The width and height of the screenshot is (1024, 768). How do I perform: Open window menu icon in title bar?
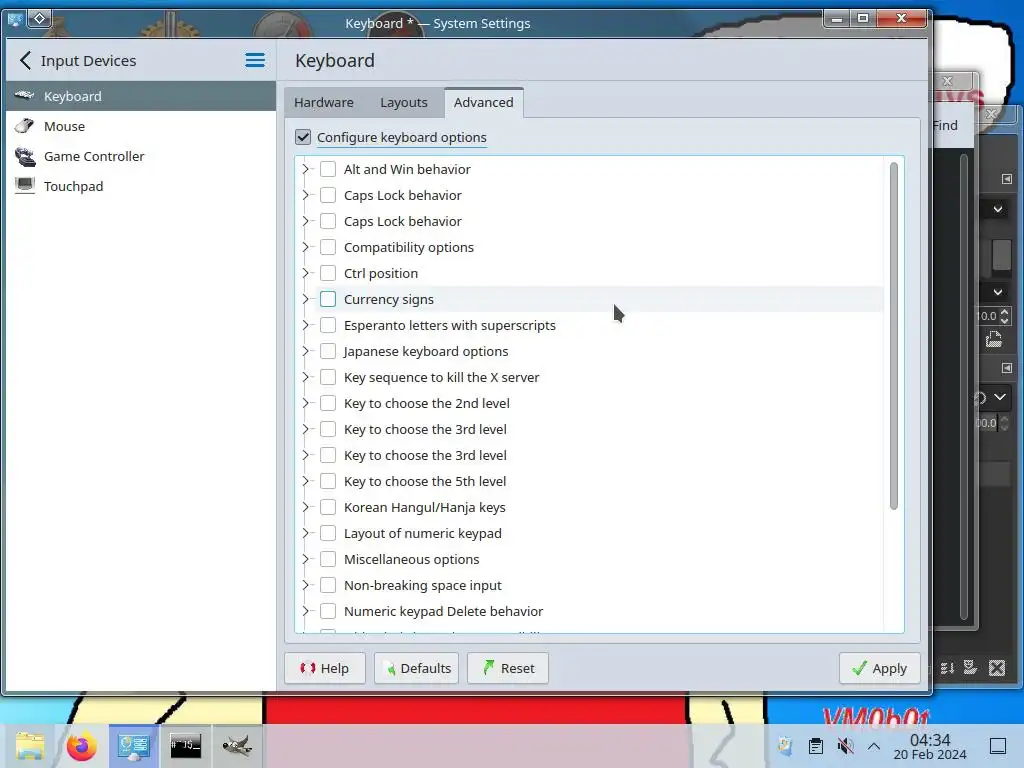point(15,19)
